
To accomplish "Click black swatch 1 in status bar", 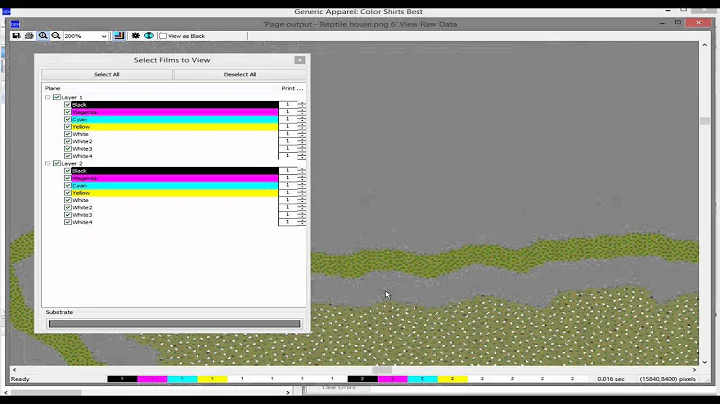I will pos(122,379).
